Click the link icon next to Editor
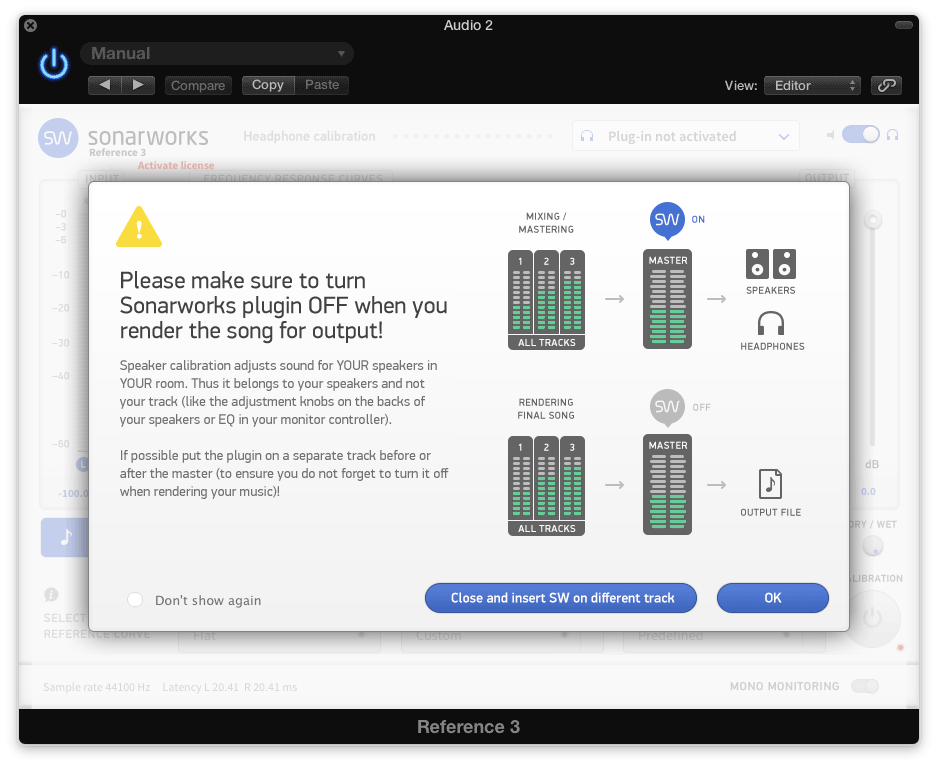The image size is (938, 767). point(886,86)
